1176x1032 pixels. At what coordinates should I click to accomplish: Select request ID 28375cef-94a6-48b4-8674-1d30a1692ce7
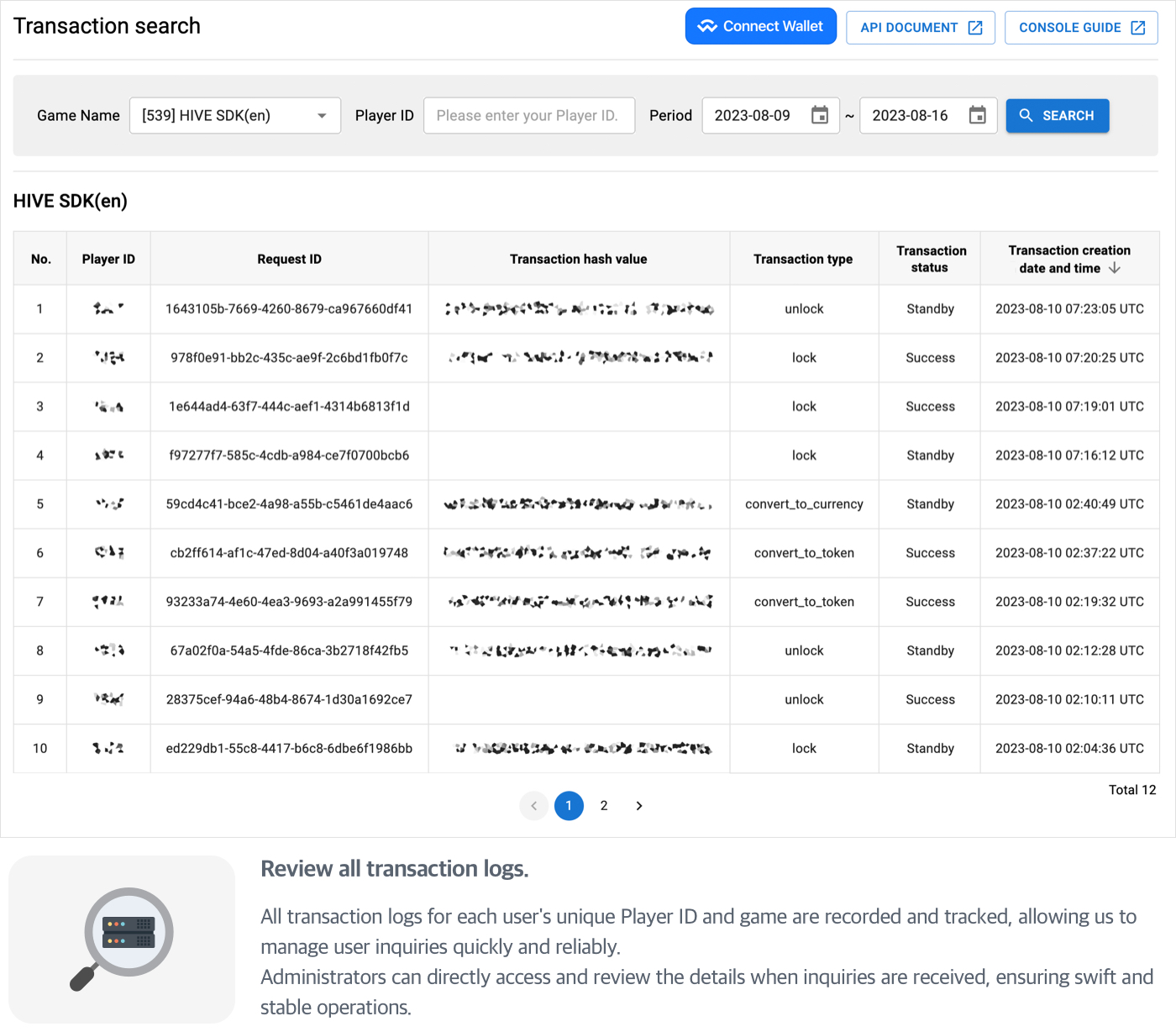pyautogui.click(x=289, y=698)
